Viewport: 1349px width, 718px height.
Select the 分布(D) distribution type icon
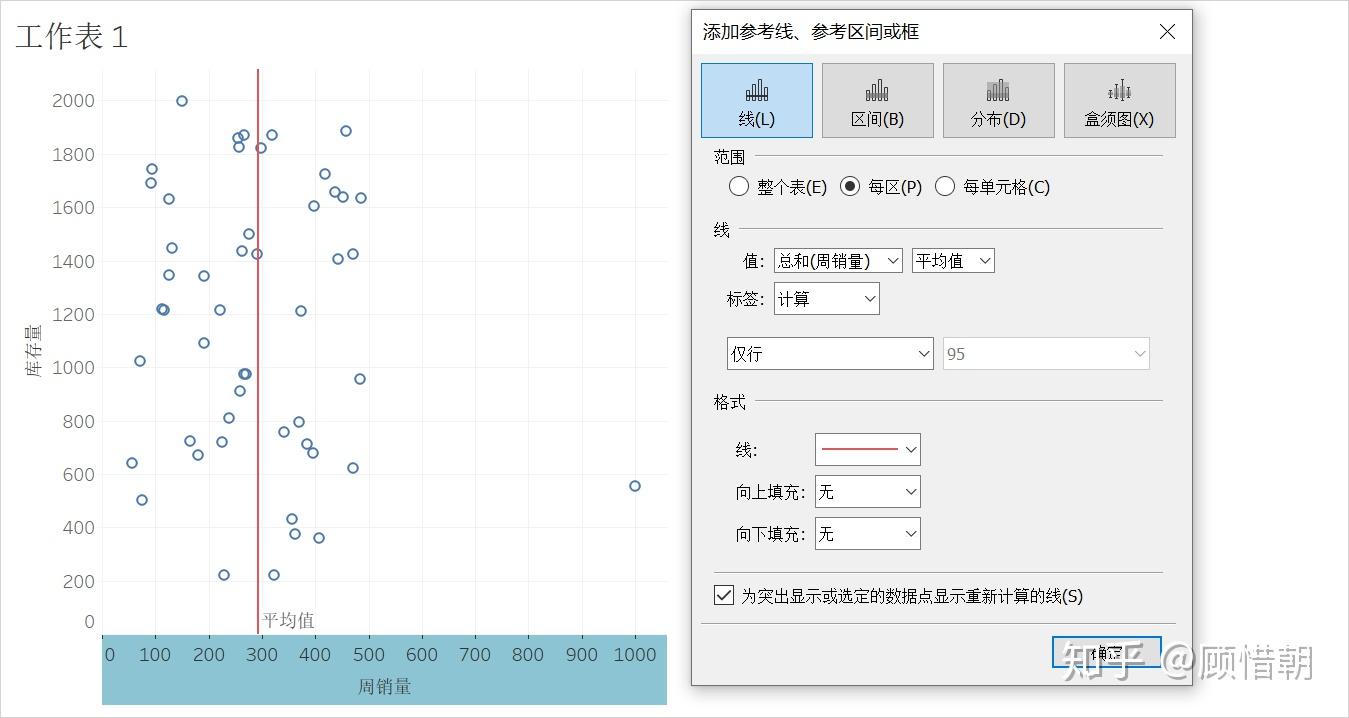tap(998, 100)
